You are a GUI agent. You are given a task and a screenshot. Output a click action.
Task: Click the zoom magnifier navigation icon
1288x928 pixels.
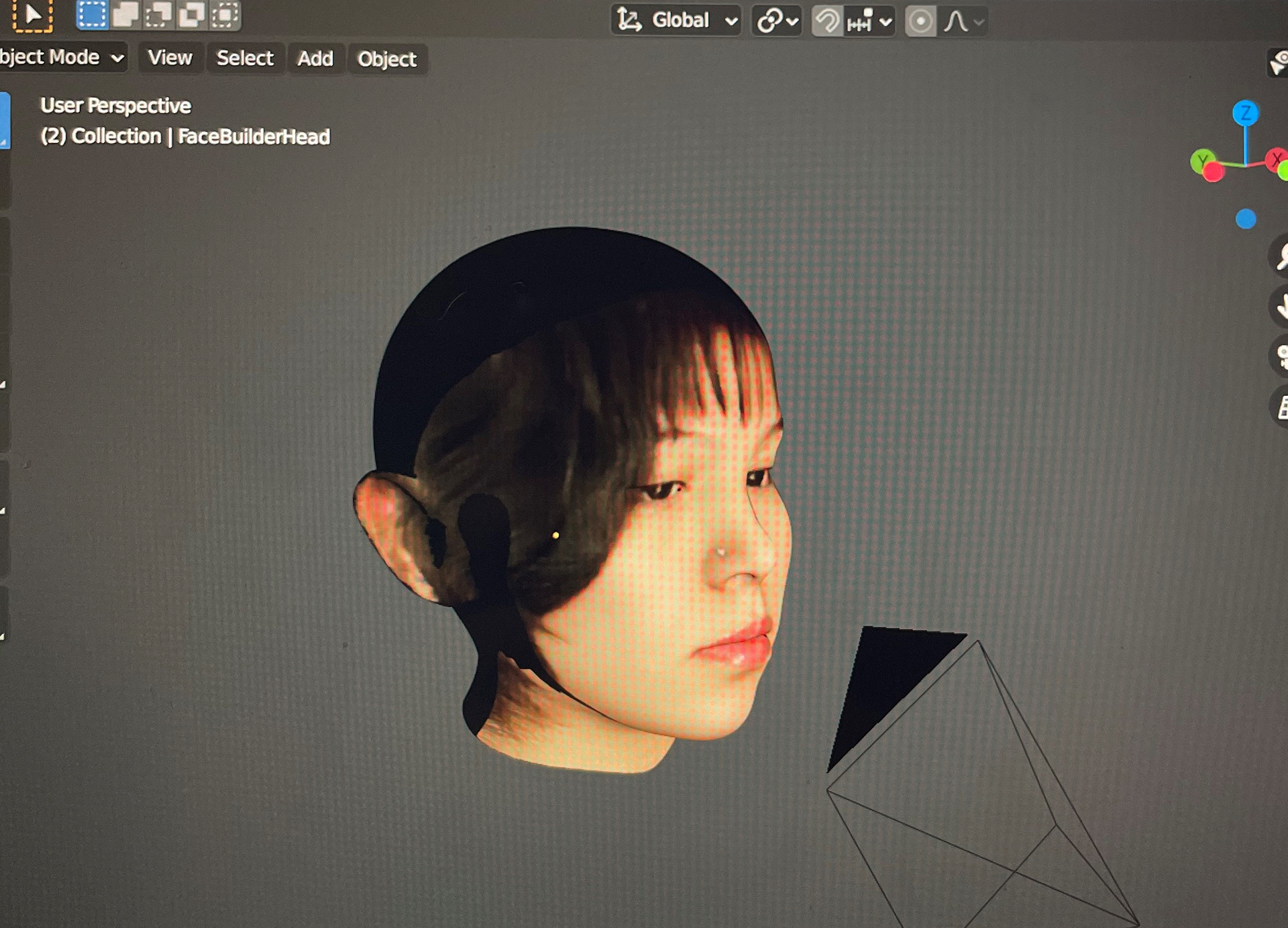[x=1280, y=256]
